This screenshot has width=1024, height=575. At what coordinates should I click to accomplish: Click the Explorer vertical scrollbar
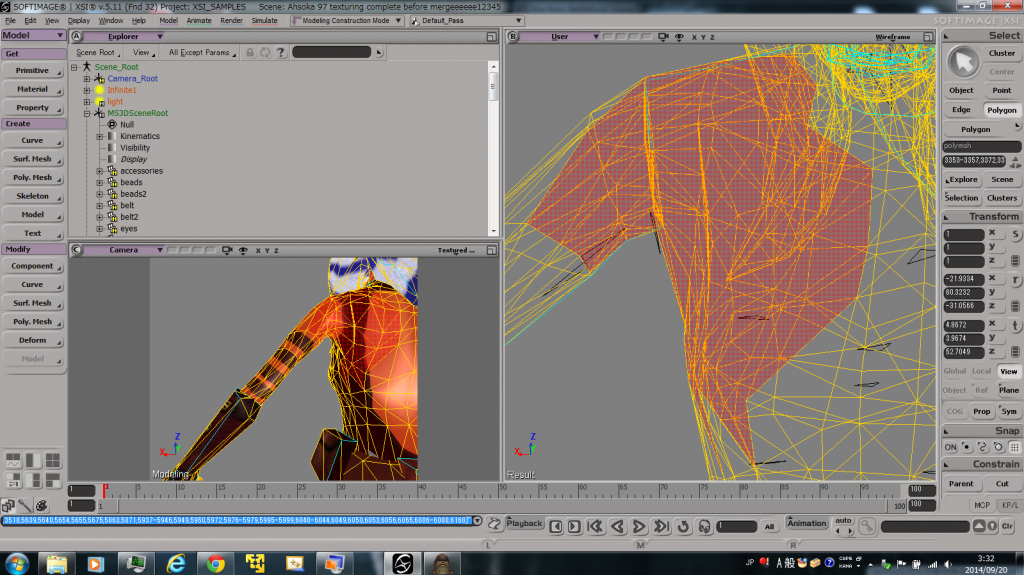(494, 148)
